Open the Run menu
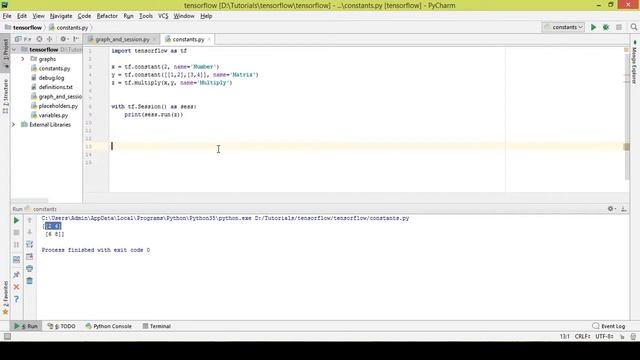 [x=128, y=16]
